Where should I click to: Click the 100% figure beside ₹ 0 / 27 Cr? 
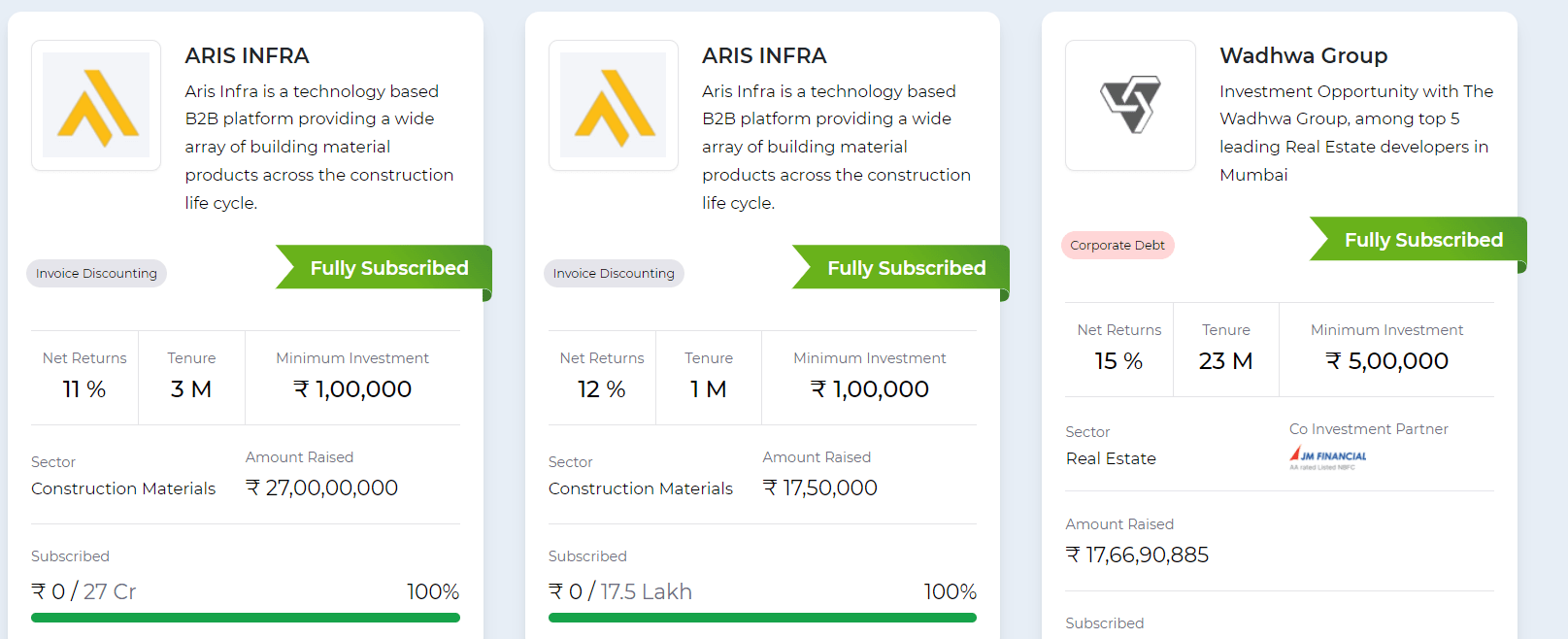(433, 592)
